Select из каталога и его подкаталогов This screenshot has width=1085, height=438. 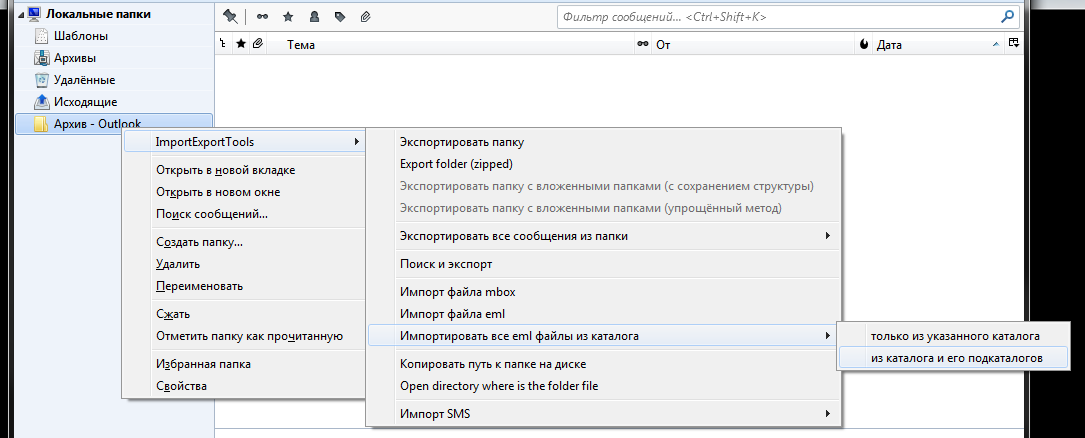(953, 358)
